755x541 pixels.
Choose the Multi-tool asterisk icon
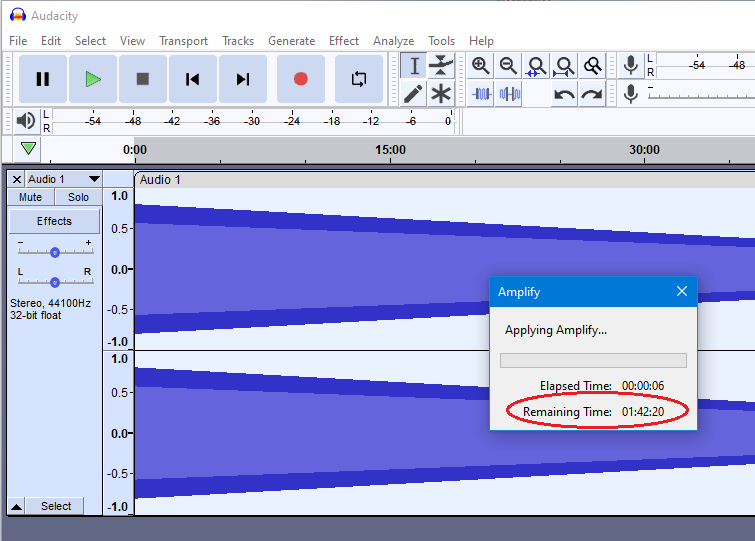(x=441, y=94)
